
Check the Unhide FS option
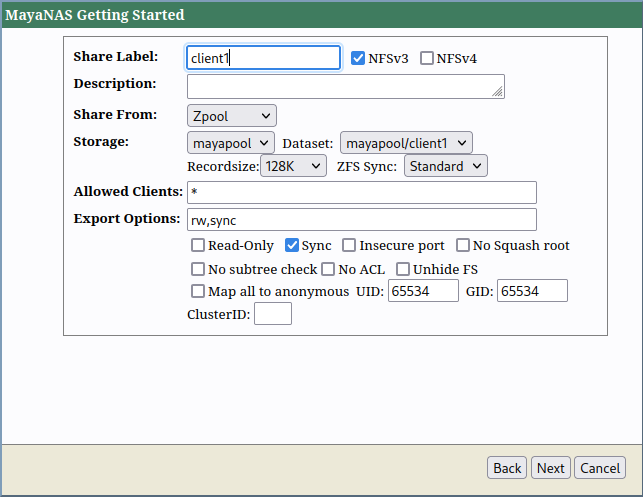click(403, 269)
